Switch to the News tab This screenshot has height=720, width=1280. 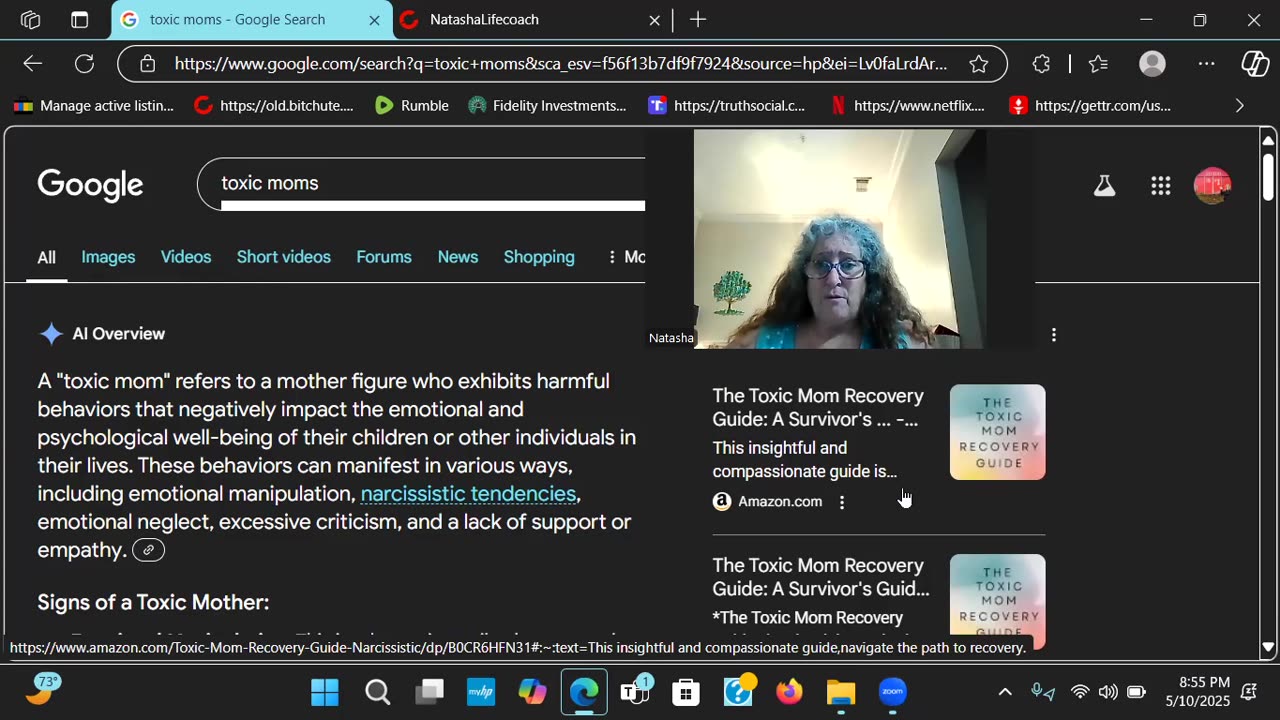coord(458,257)
